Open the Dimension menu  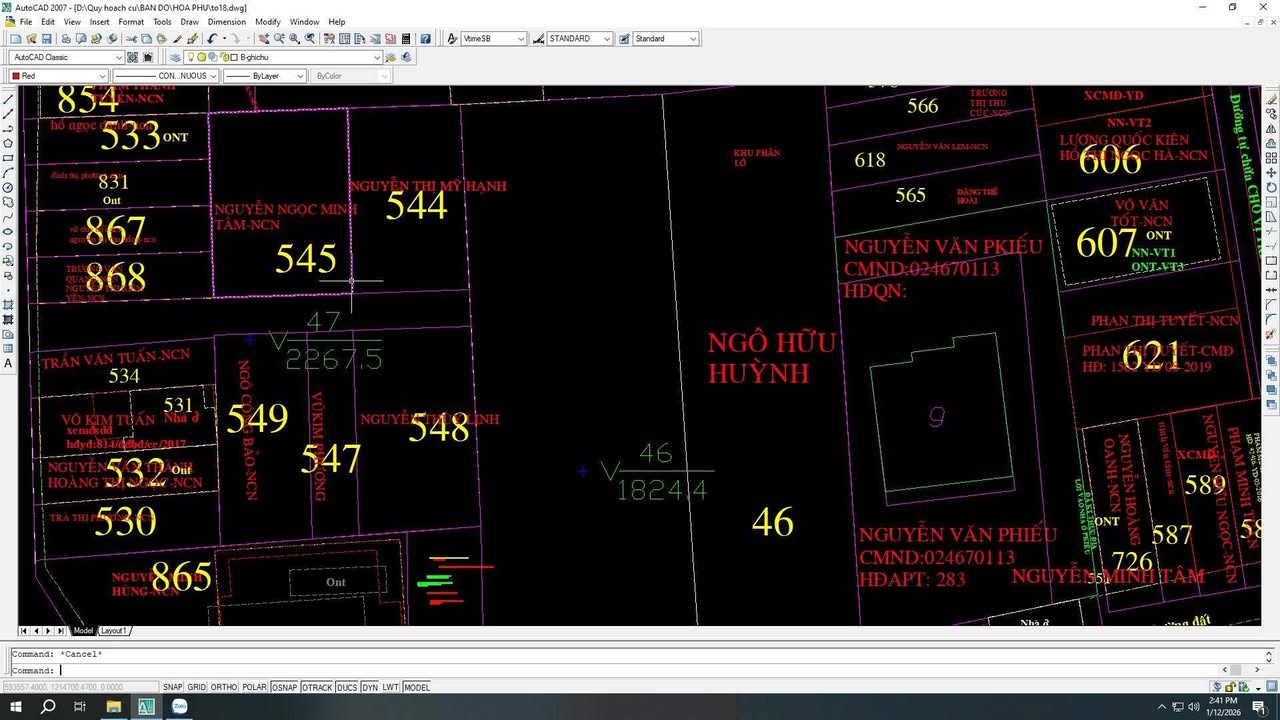[x=227, y=21]
